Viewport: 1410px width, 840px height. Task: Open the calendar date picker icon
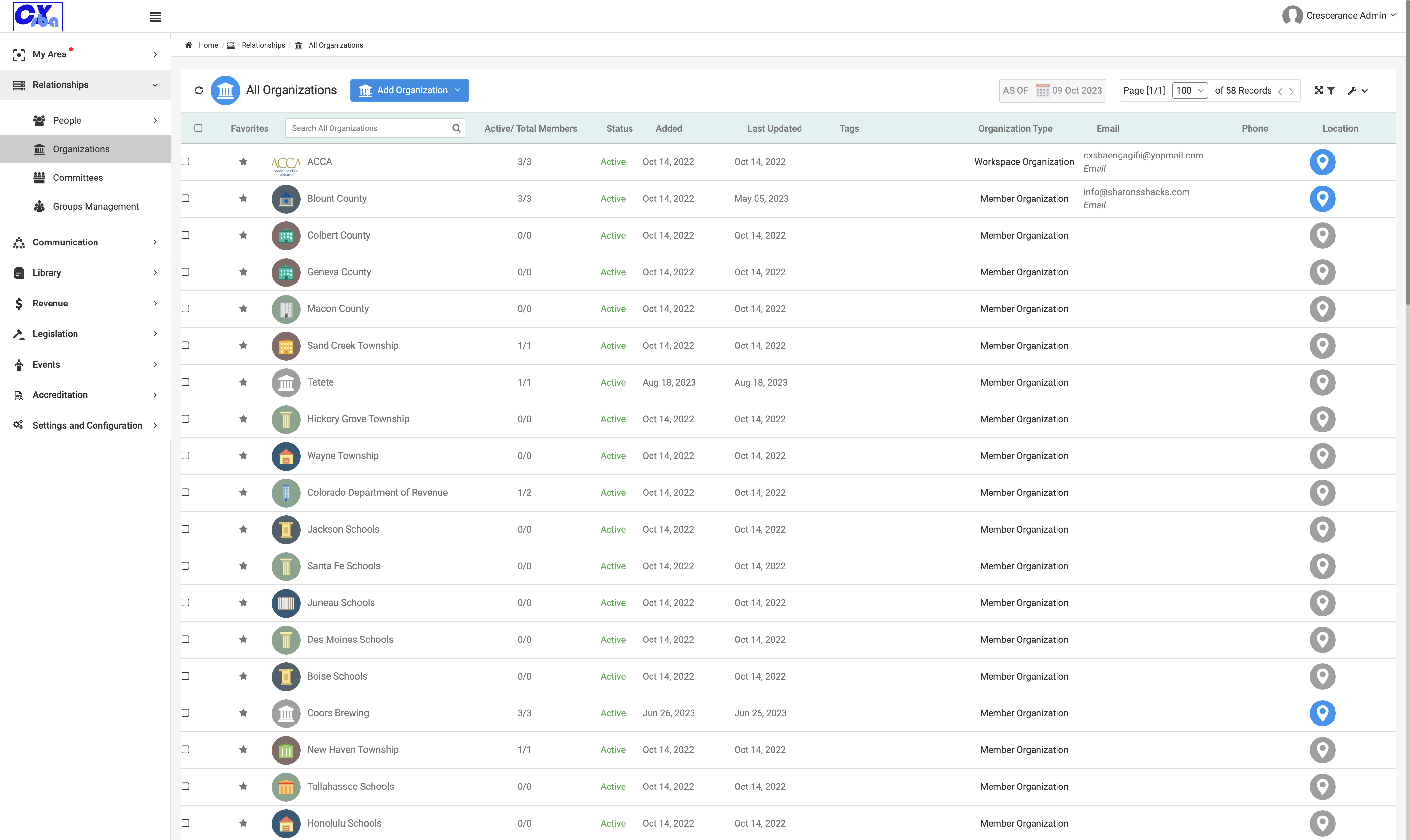coord(1042,91)
